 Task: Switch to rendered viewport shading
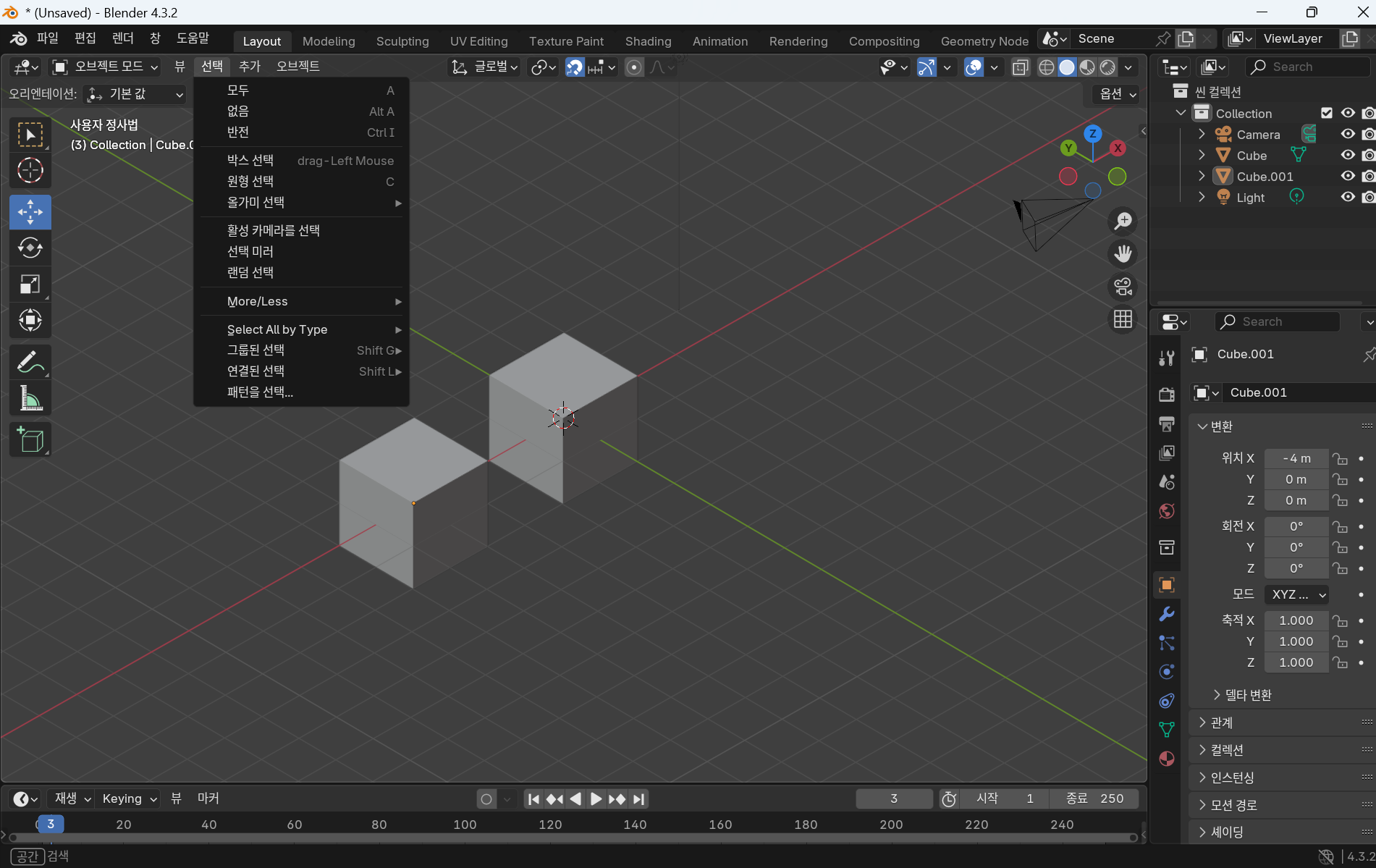[1107, 67]
